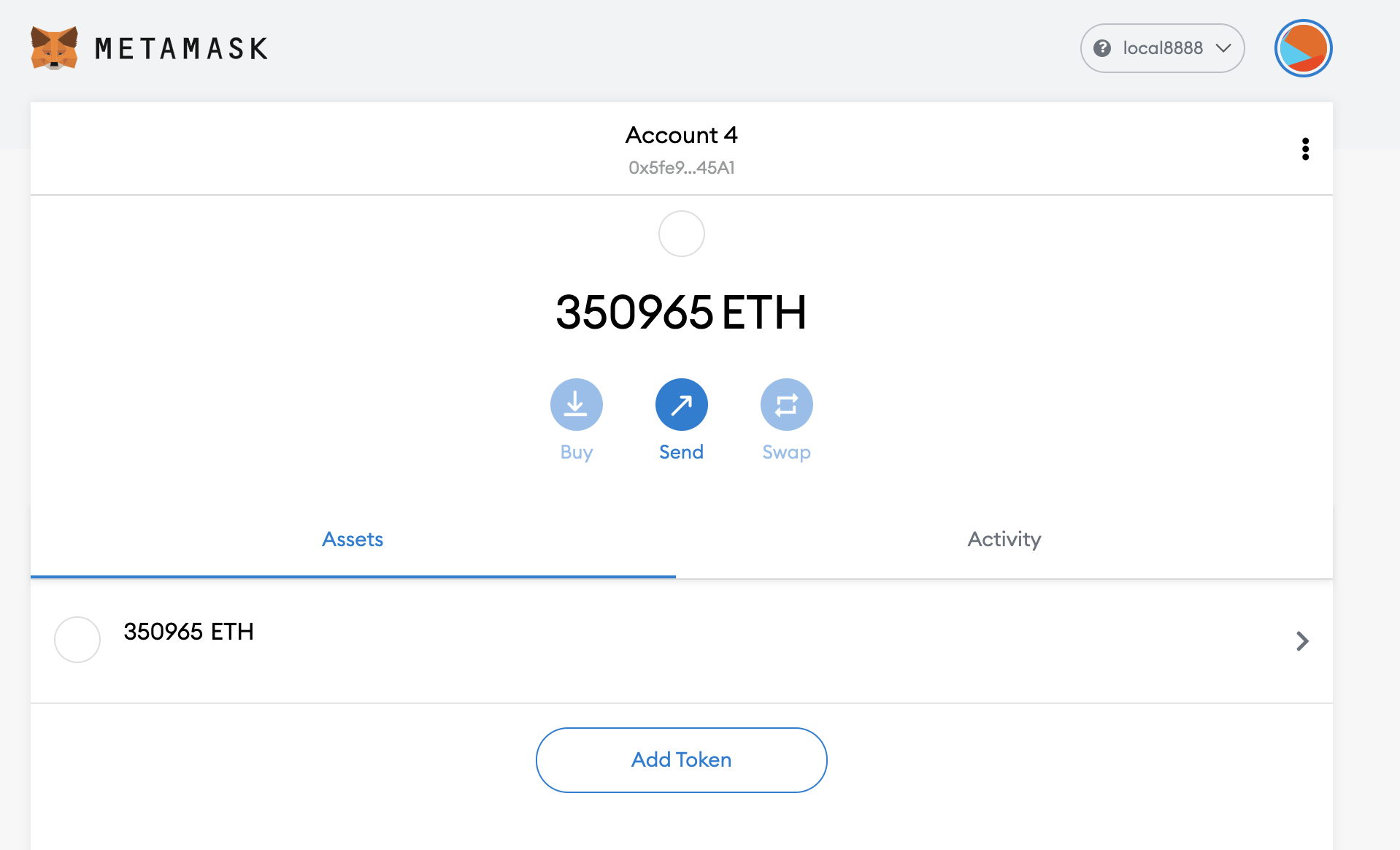
Task: Copy address by clicking 0x5fe9...45A1
Action: pyautogui.click(x=681, y=167)
